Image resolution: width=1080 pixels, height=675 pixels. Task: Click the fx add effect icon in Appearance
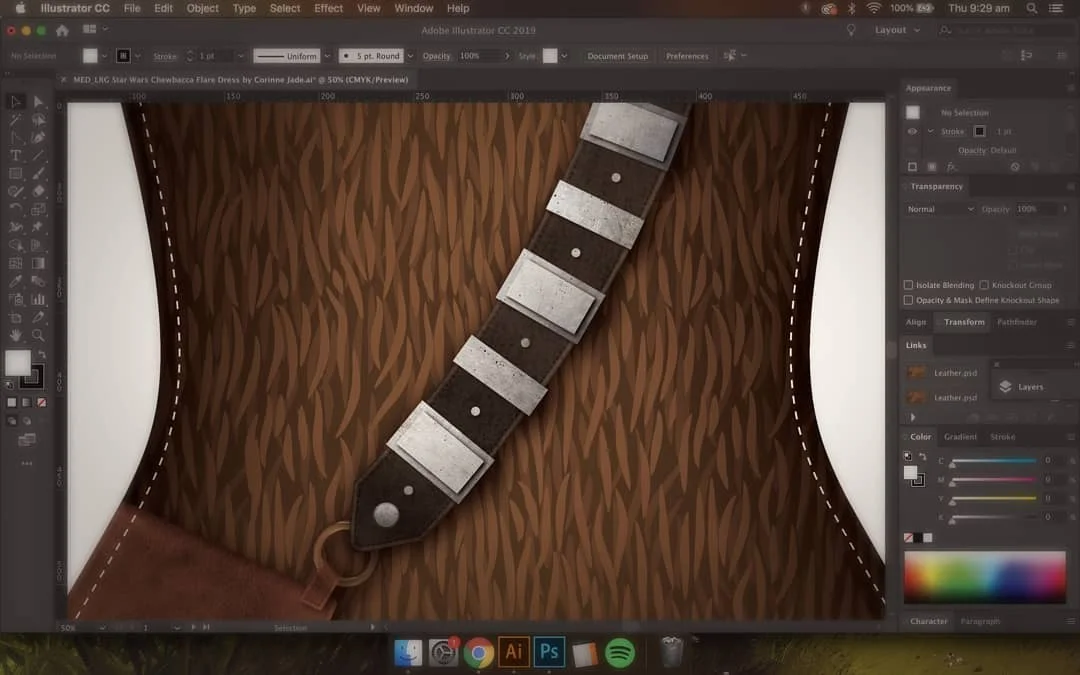coord(951,167)
